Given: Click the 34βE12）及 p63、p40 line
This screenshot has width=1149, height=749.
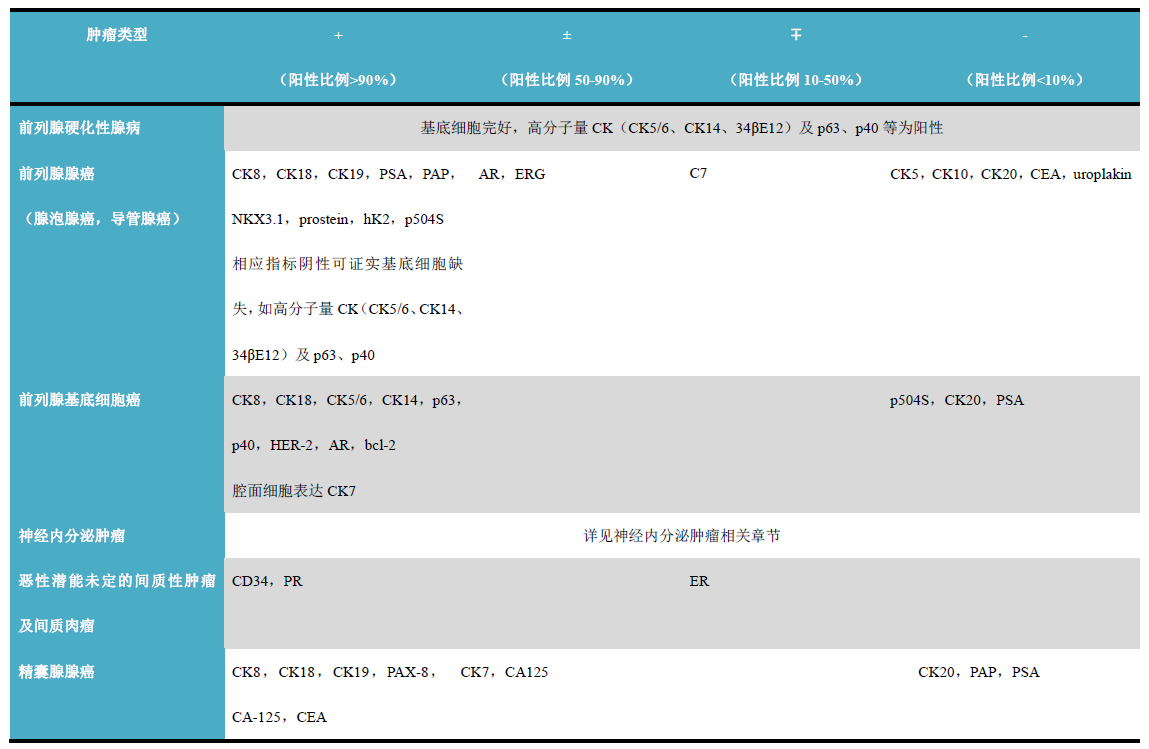Looking at the screenshot, I should [x=303, y=355].
